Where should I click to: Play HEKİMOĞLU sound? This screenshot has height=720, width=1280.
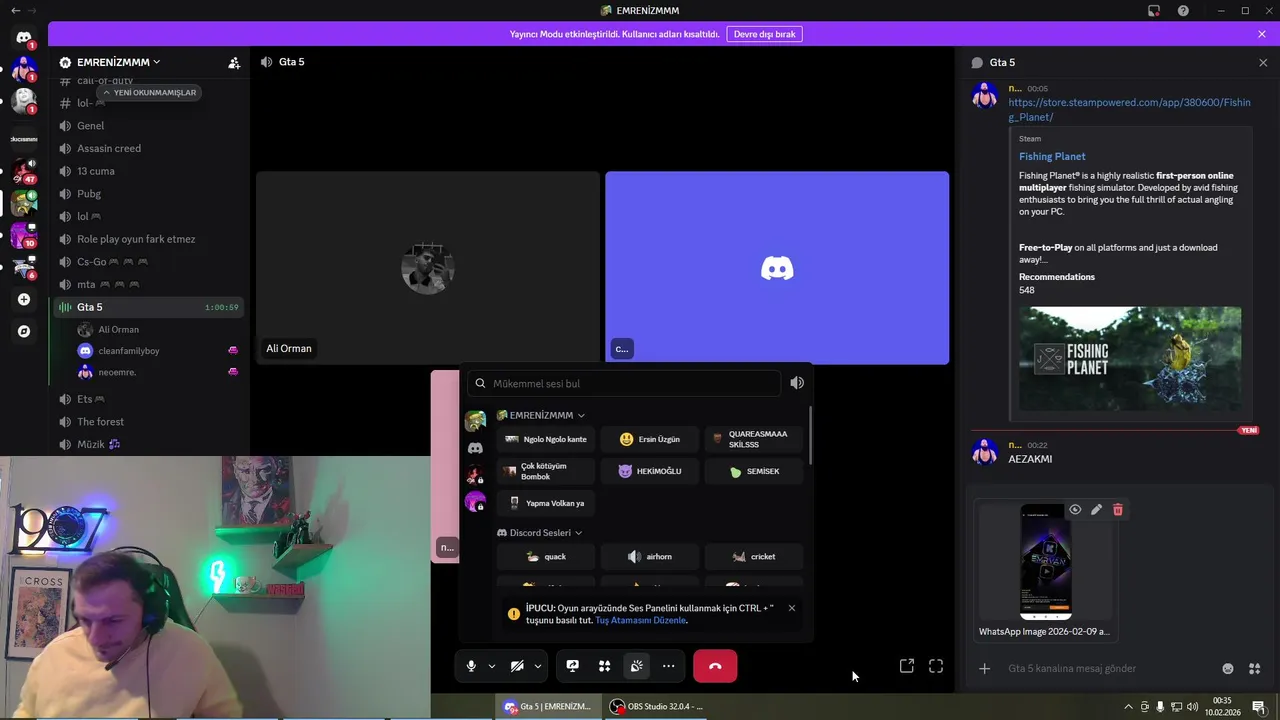click(x=650, y=471)
